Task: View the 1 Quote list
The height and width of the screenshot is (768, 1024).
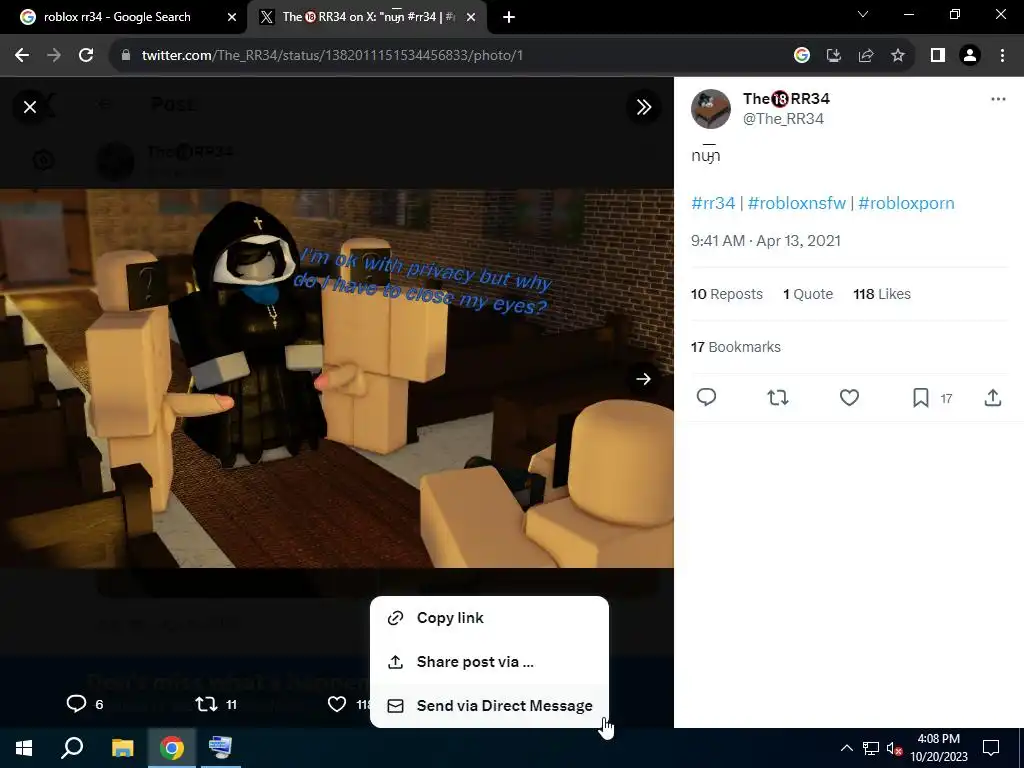Action: click(x=808, y=294)
